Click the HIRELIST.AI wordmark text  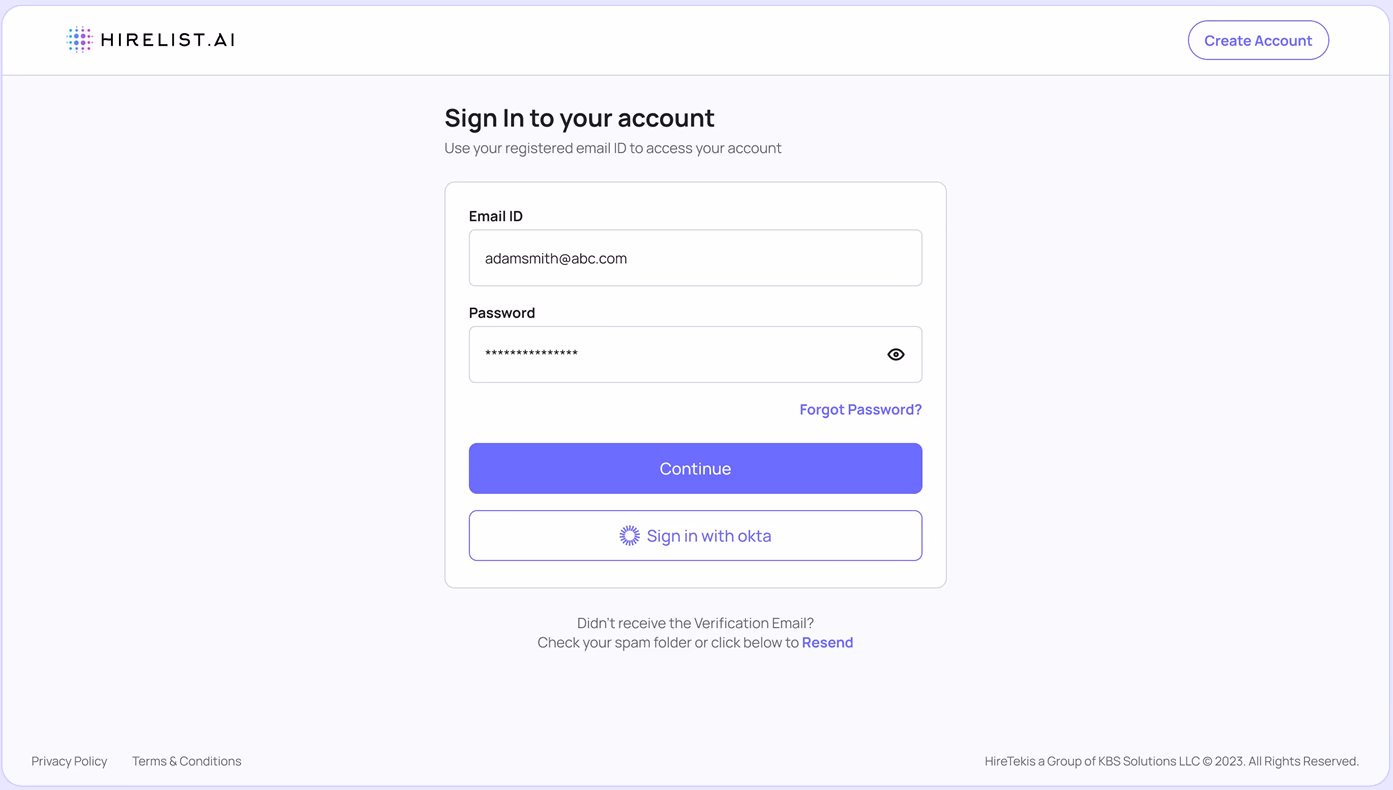tap(168, 40)
